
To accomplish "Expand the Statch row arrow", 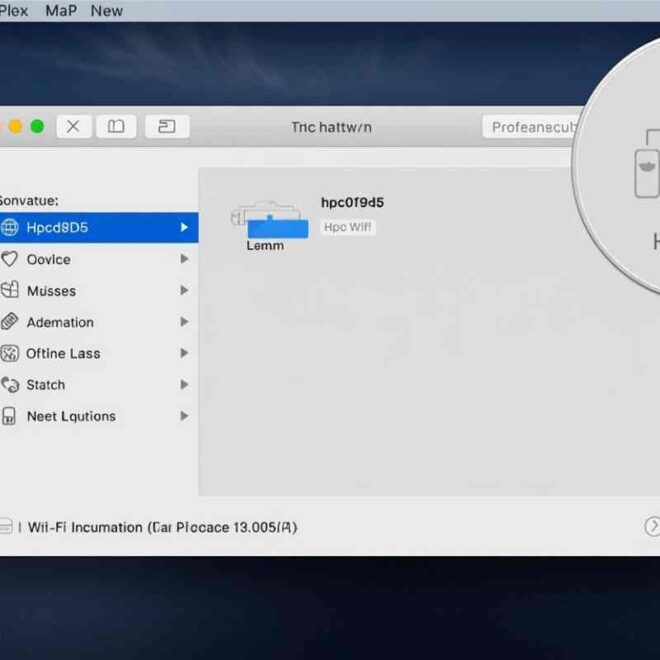I will 184,384.
